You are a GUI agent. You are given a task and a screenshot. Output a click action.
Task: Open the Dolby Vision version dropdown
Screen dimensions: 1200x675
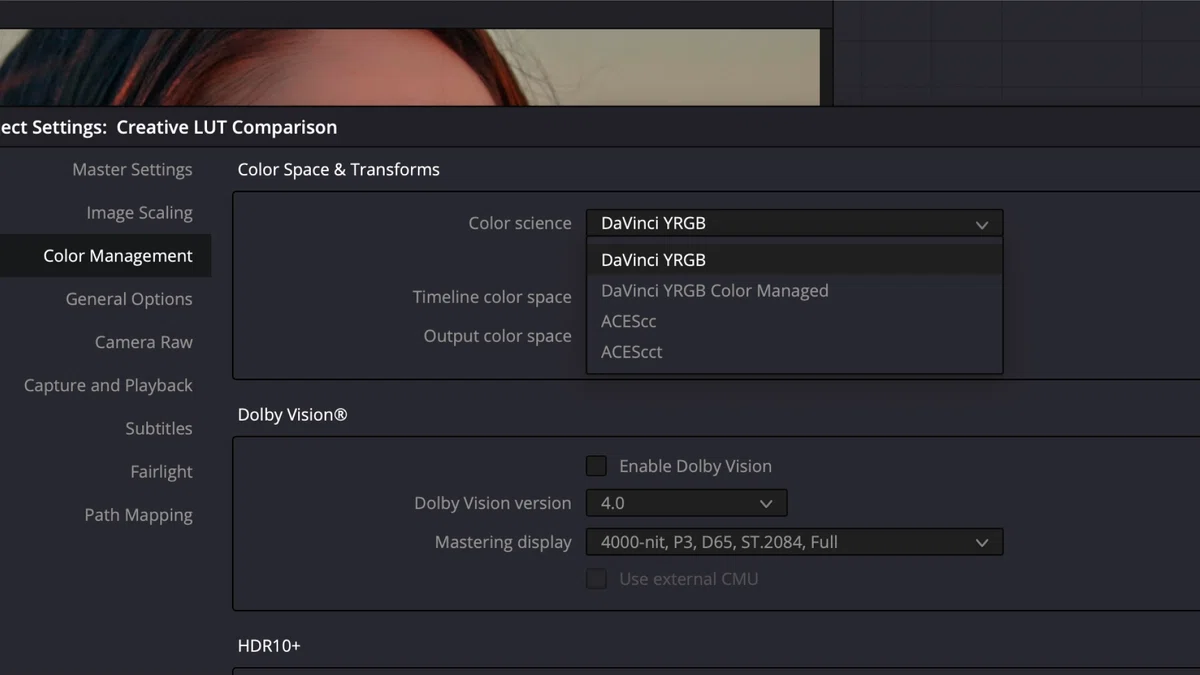pos(687,503)
